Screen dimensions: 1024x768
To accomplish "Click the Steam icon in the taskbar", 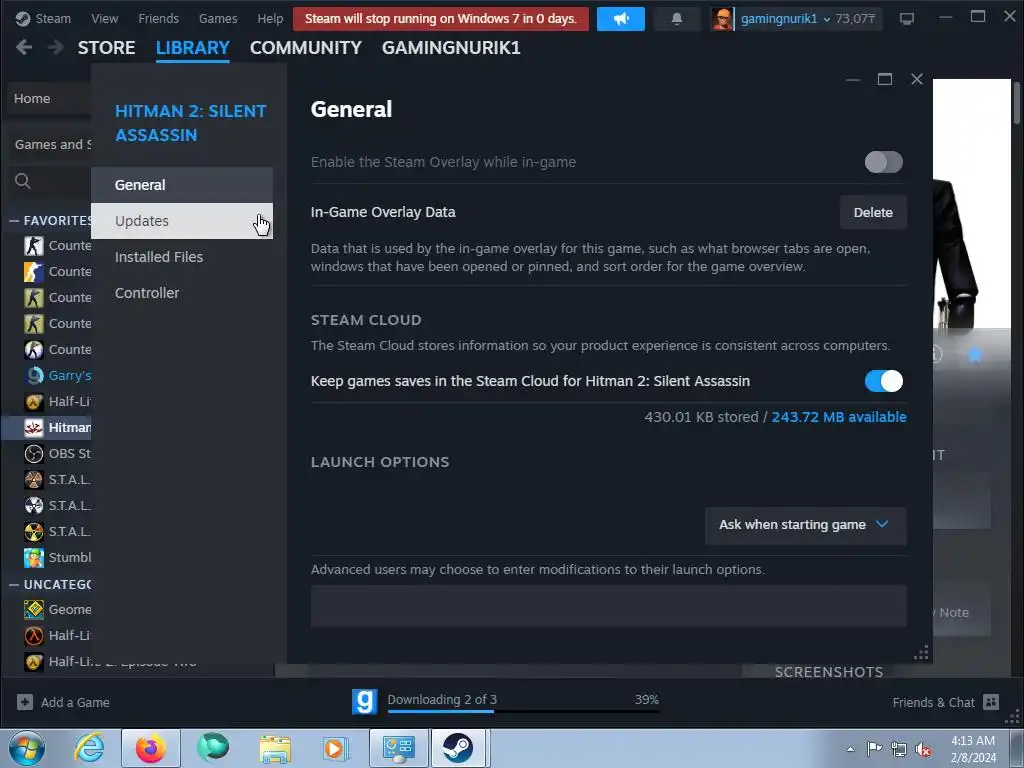I will 458,748.
